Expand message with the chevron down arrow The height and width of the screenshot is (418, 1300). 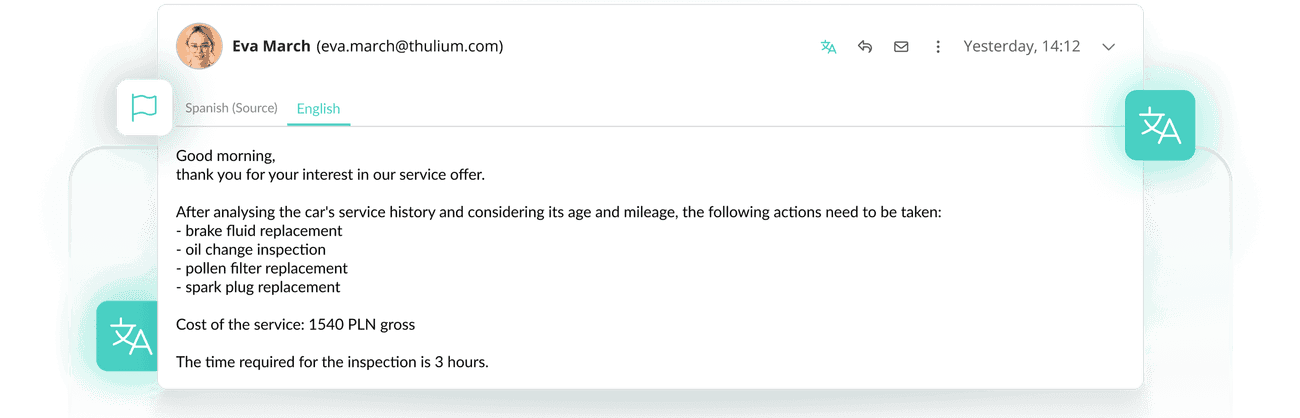point(1108,47)
